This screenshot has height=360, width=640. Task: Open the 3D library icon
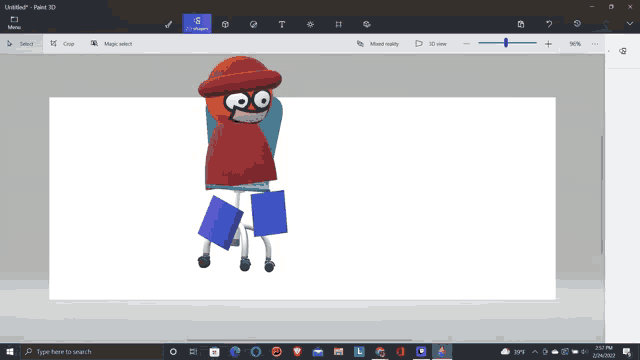pyautogui.click(x=367, y=24)
